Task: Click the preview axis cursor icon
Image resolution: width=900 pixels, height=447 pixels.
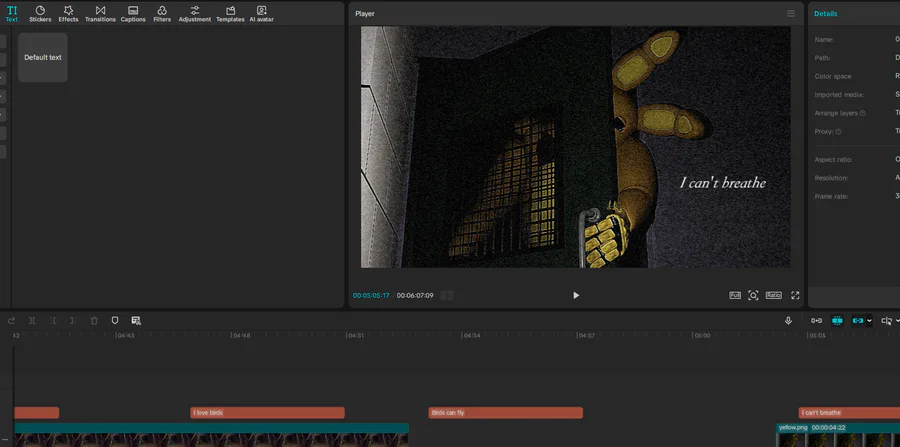Action: pos(887,321)
